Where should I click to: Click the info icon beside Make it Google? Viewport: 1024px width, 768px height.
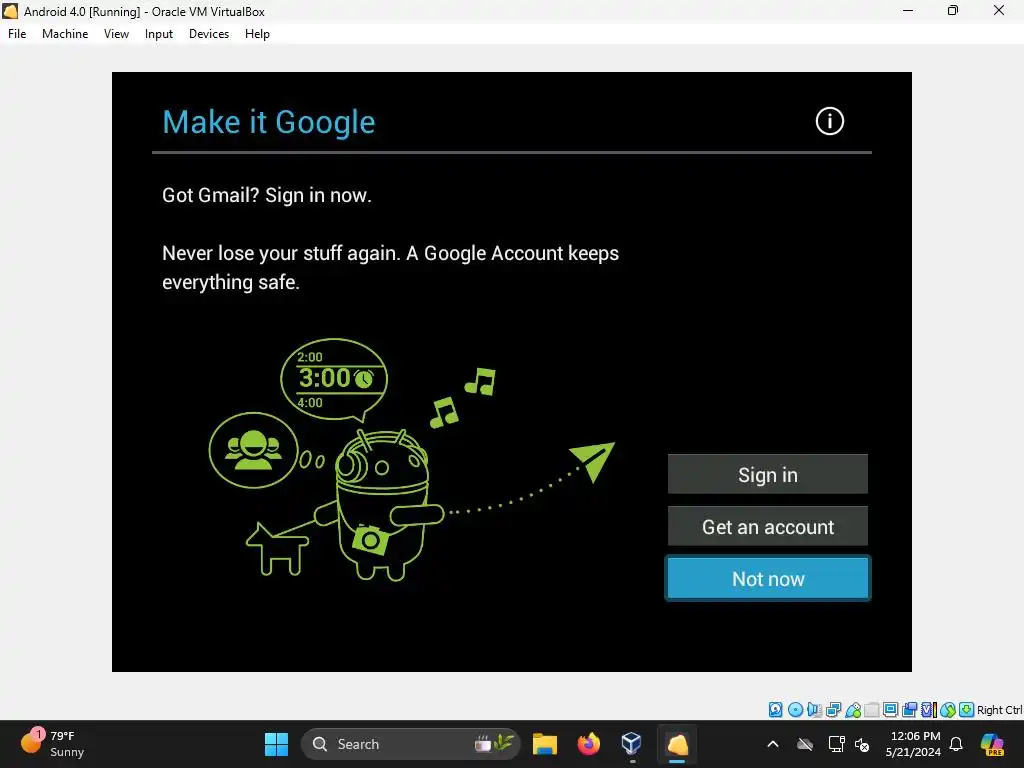[829, 121]
